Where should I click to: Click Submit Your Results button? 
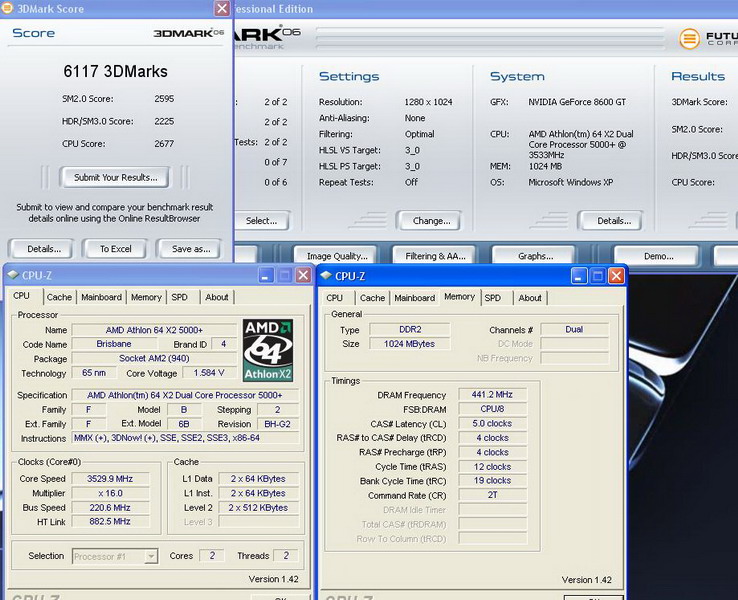pyautogui.click(x=115, y=177)
